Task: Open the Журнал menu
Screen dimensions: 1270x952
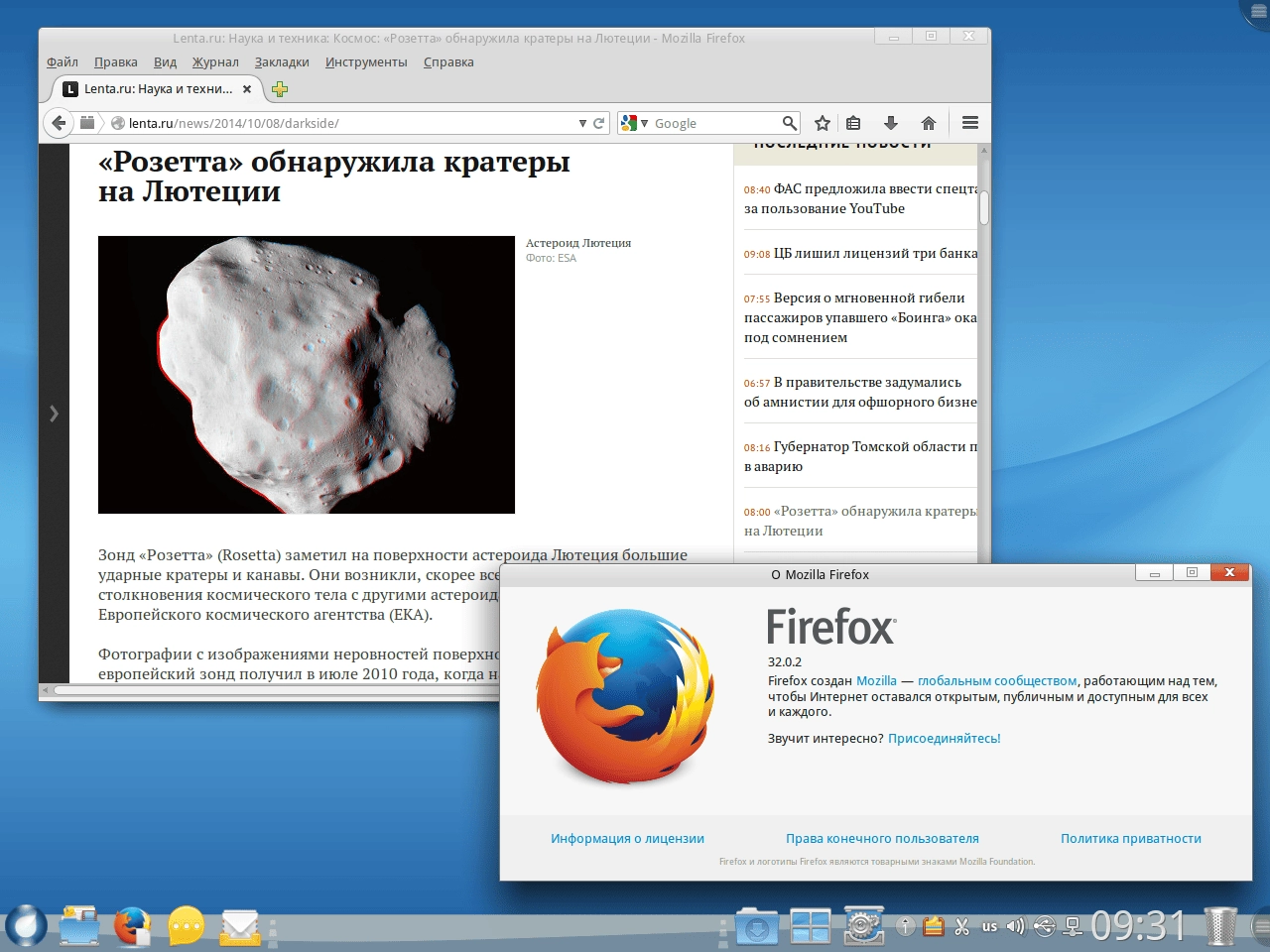Action: (215, 61)
